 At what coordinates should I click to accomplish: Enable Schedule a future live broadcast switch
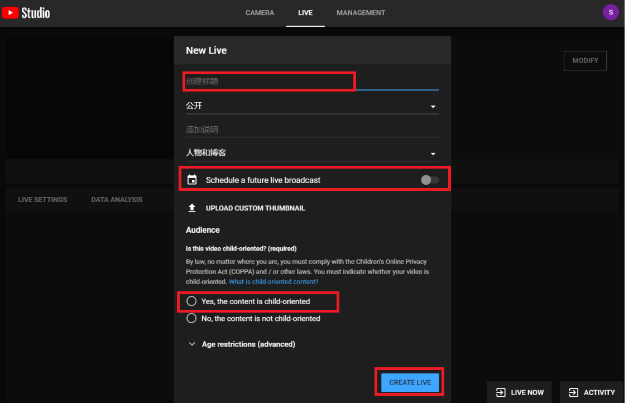point(429,180)
